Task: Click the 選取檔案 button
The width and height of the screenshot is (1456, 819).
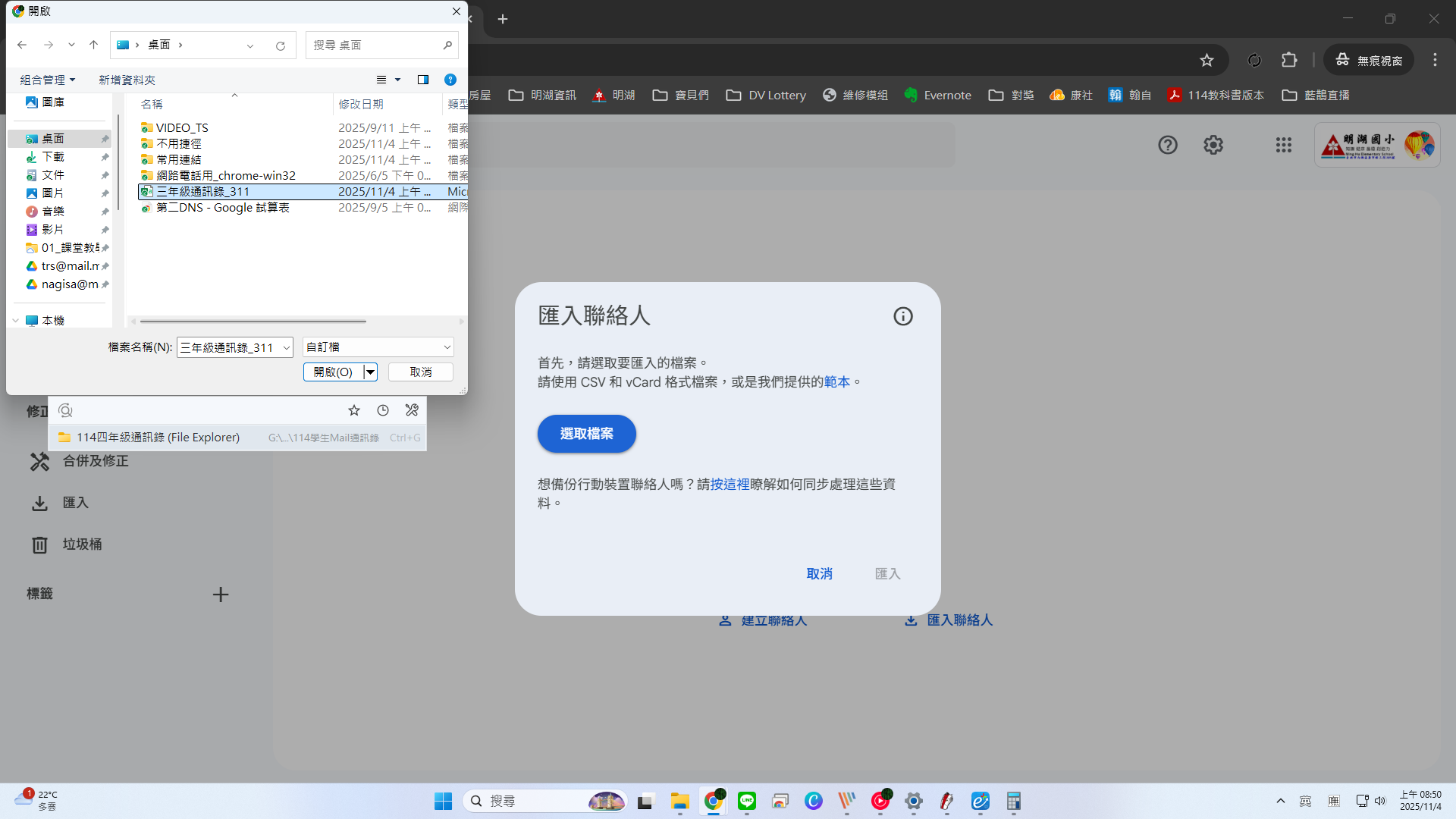Action: point(586,434)
